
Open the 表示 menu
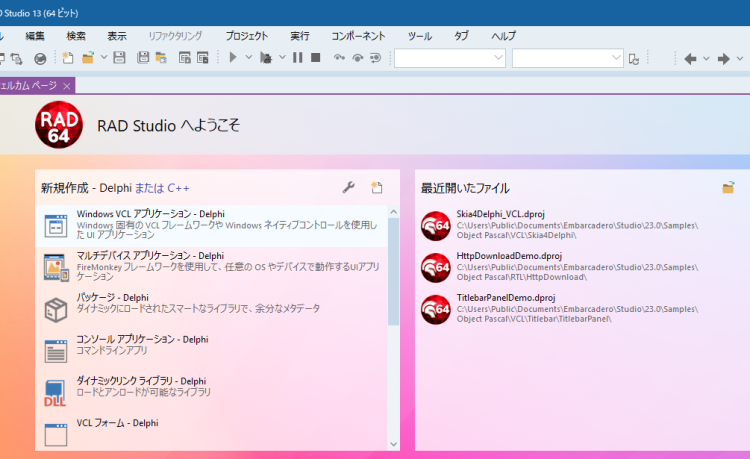pos(117,36)
